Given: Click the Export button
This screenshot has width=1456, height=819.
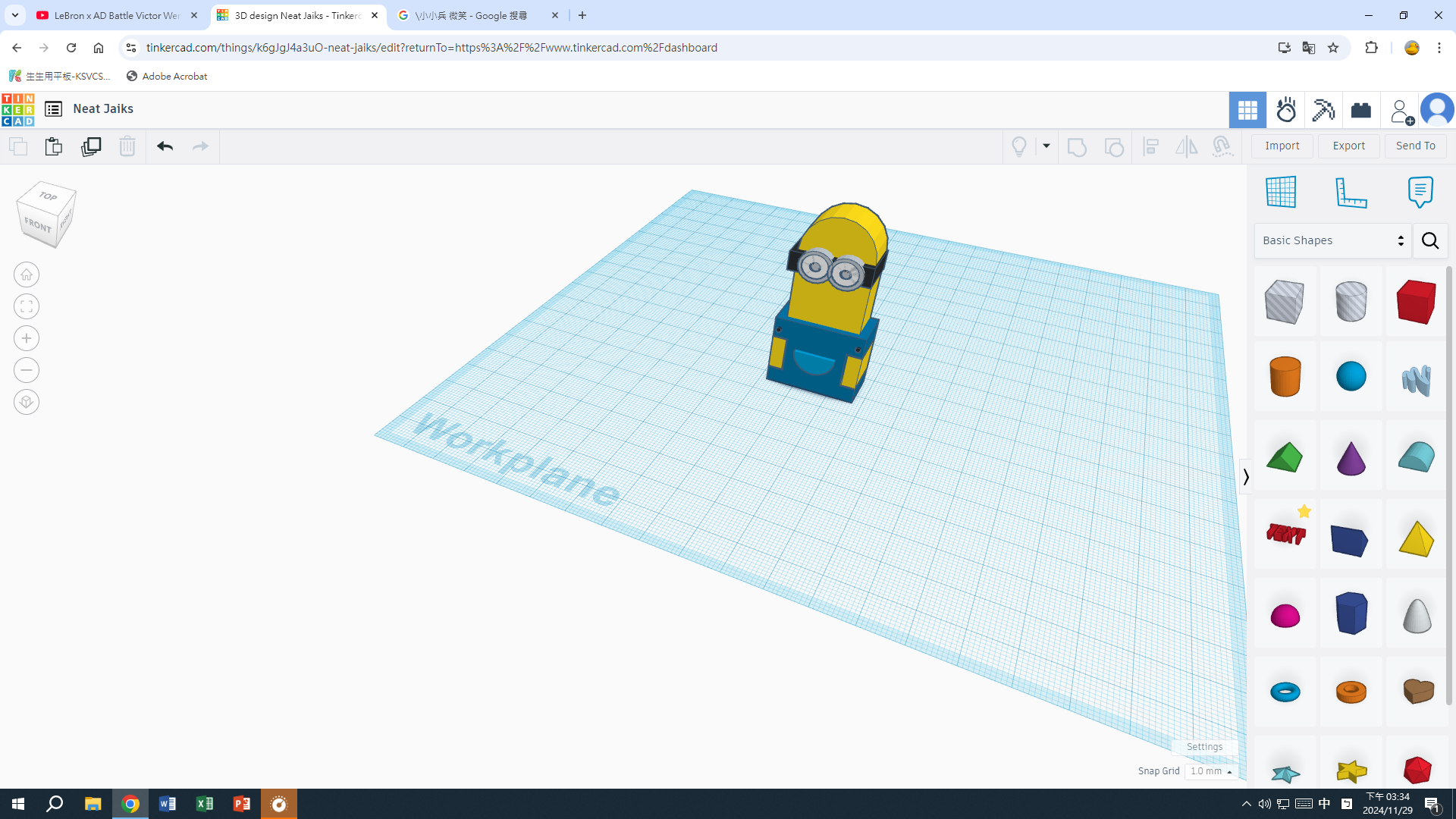Looking at the screenshot, I should [x=1348, y=146].
